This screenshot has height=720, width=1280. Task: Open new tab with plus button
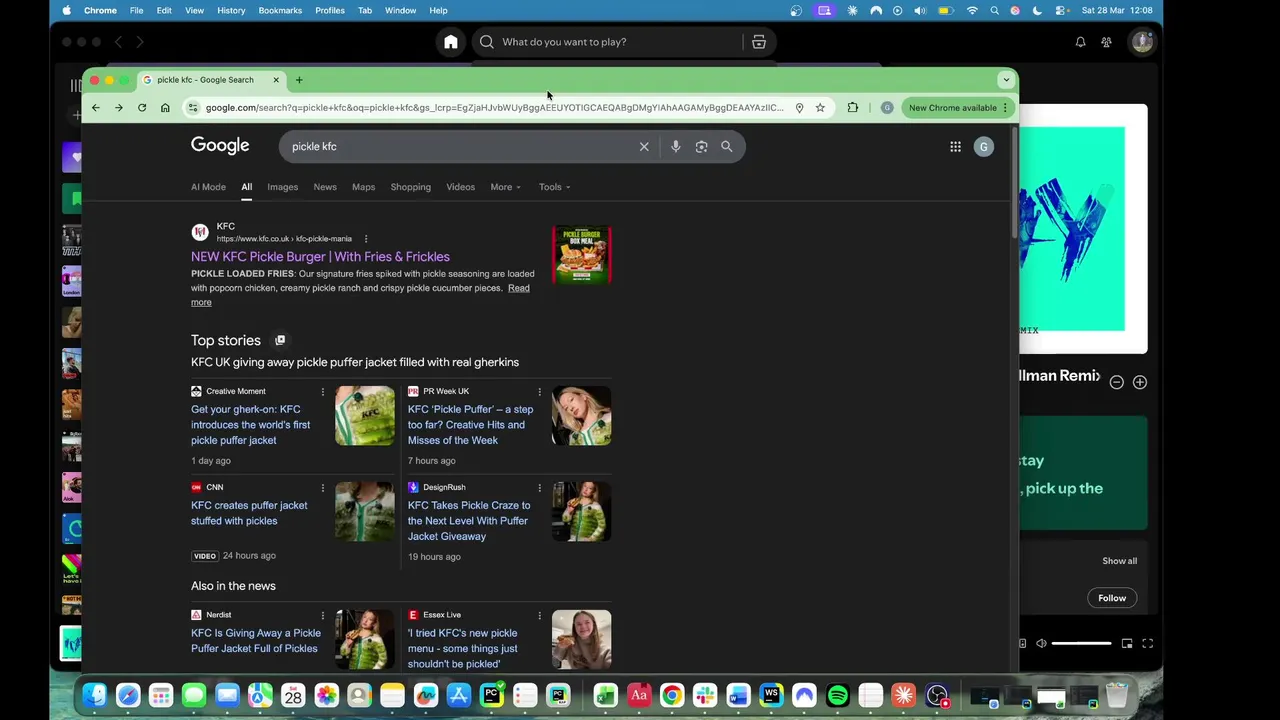pyautogui.click(x=298, y=80)
